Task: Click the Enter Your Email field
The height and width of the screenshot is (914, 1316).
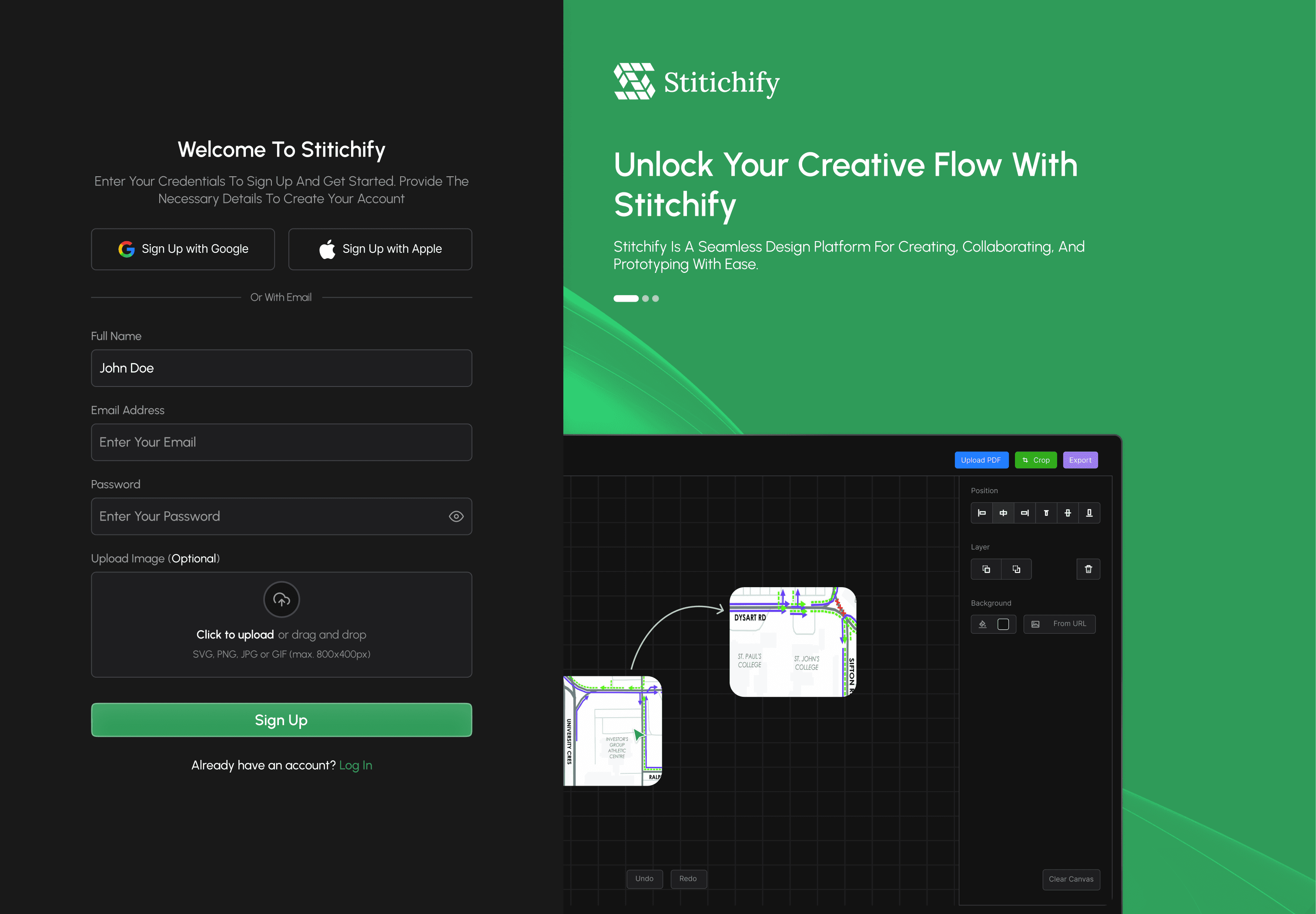Action: pos(281,442)
